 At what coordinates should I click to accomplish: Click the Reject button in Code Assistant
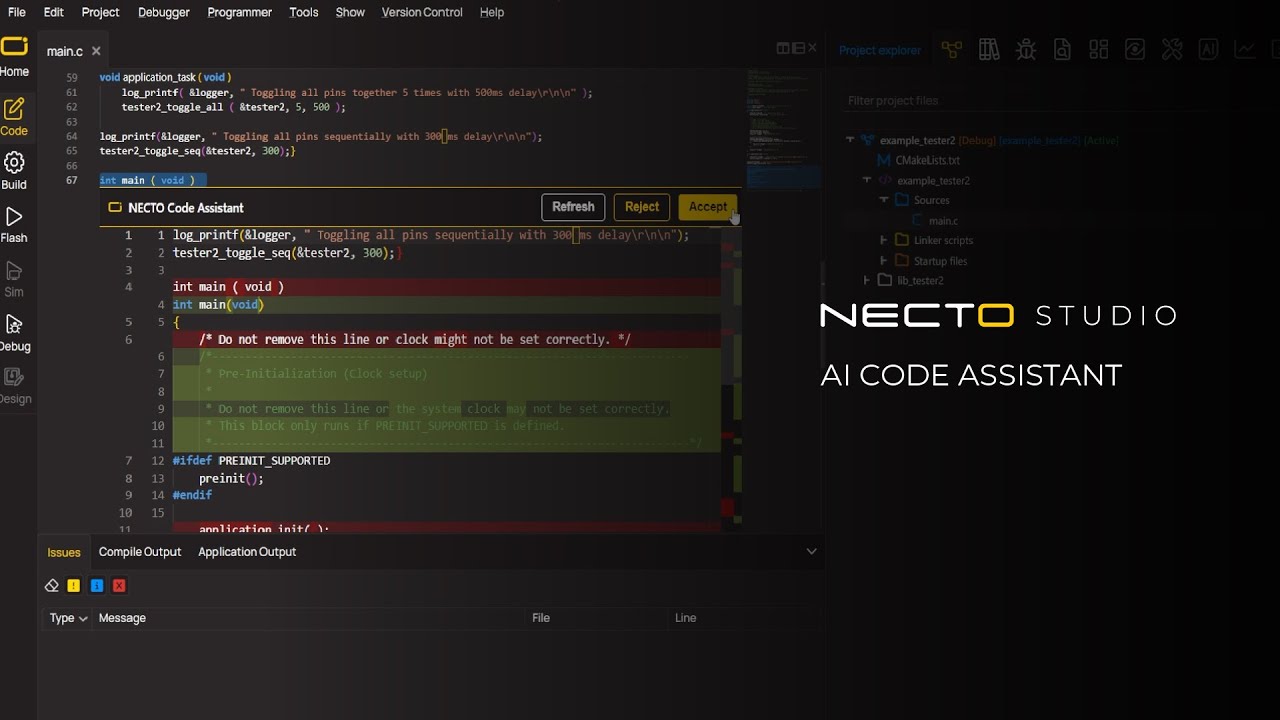coord(642,207)
